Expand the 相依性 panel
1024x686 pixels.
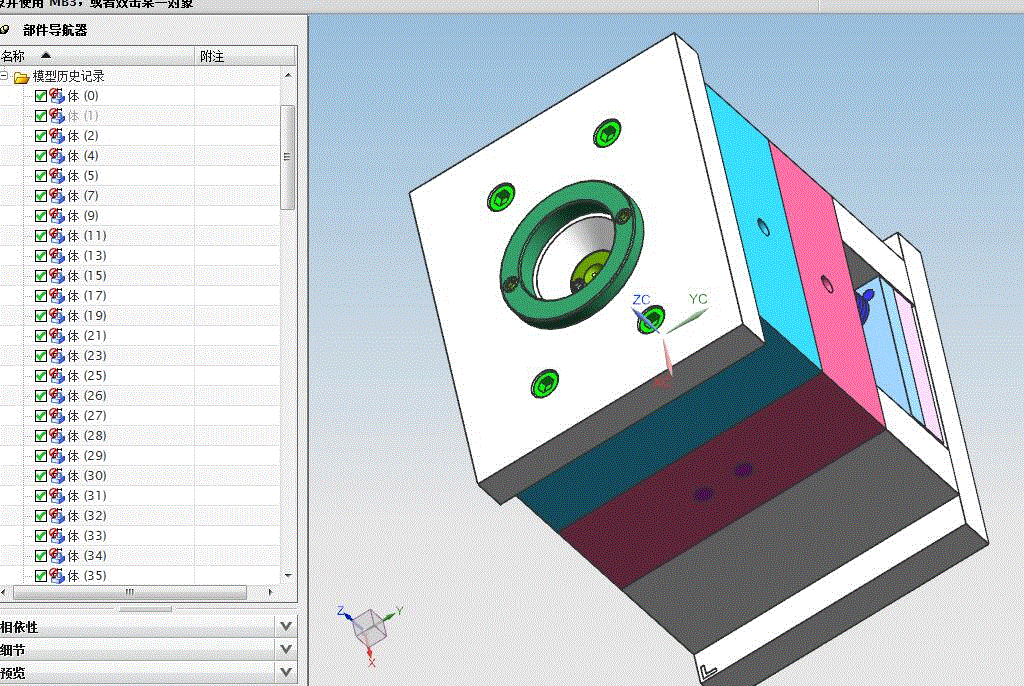[x=285, y=627]
